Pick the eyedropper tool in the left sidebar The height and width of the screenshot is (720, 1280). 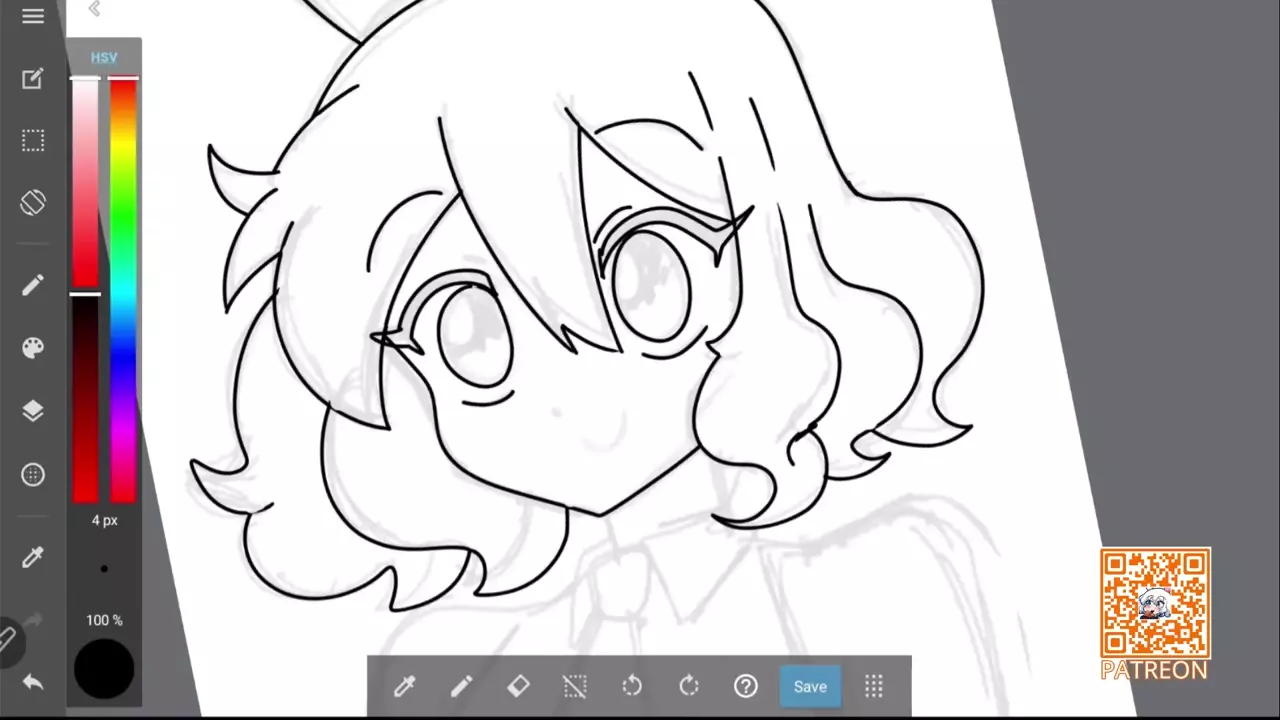coord(33,557)
